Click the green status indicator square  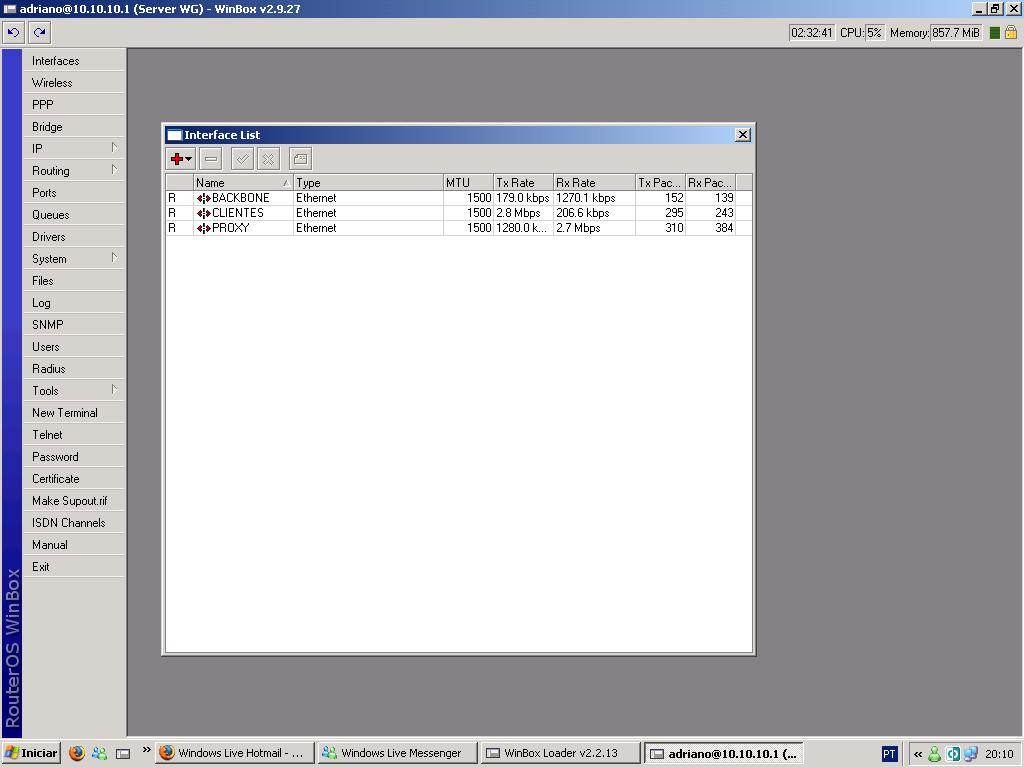tap(995, 33)
